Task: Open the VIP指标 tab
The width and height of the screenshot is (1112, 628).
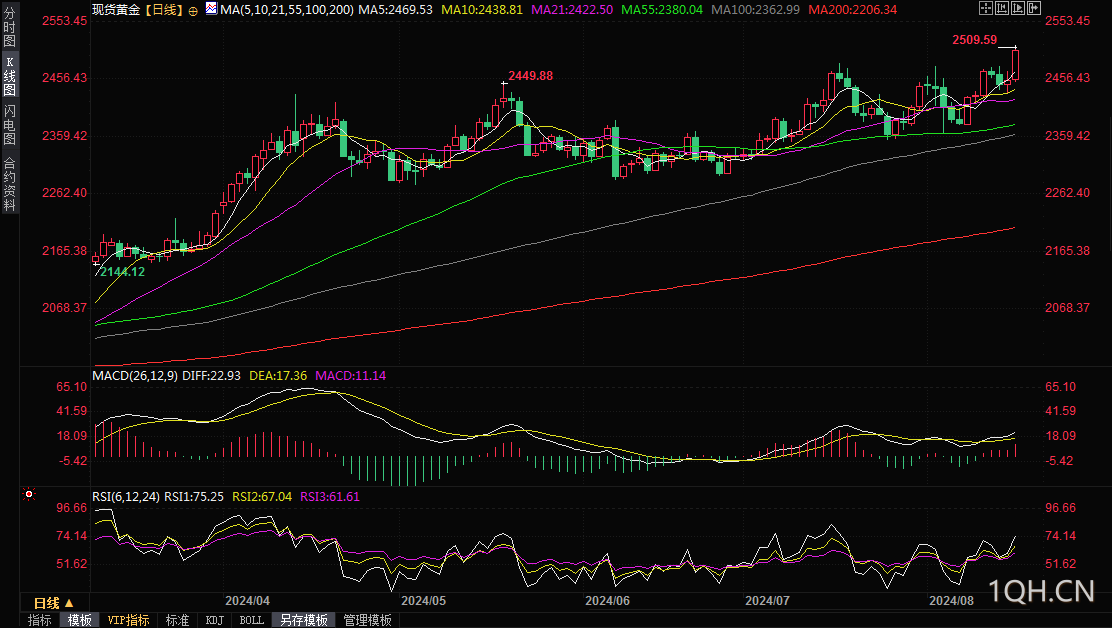Action: pos(128,620)
